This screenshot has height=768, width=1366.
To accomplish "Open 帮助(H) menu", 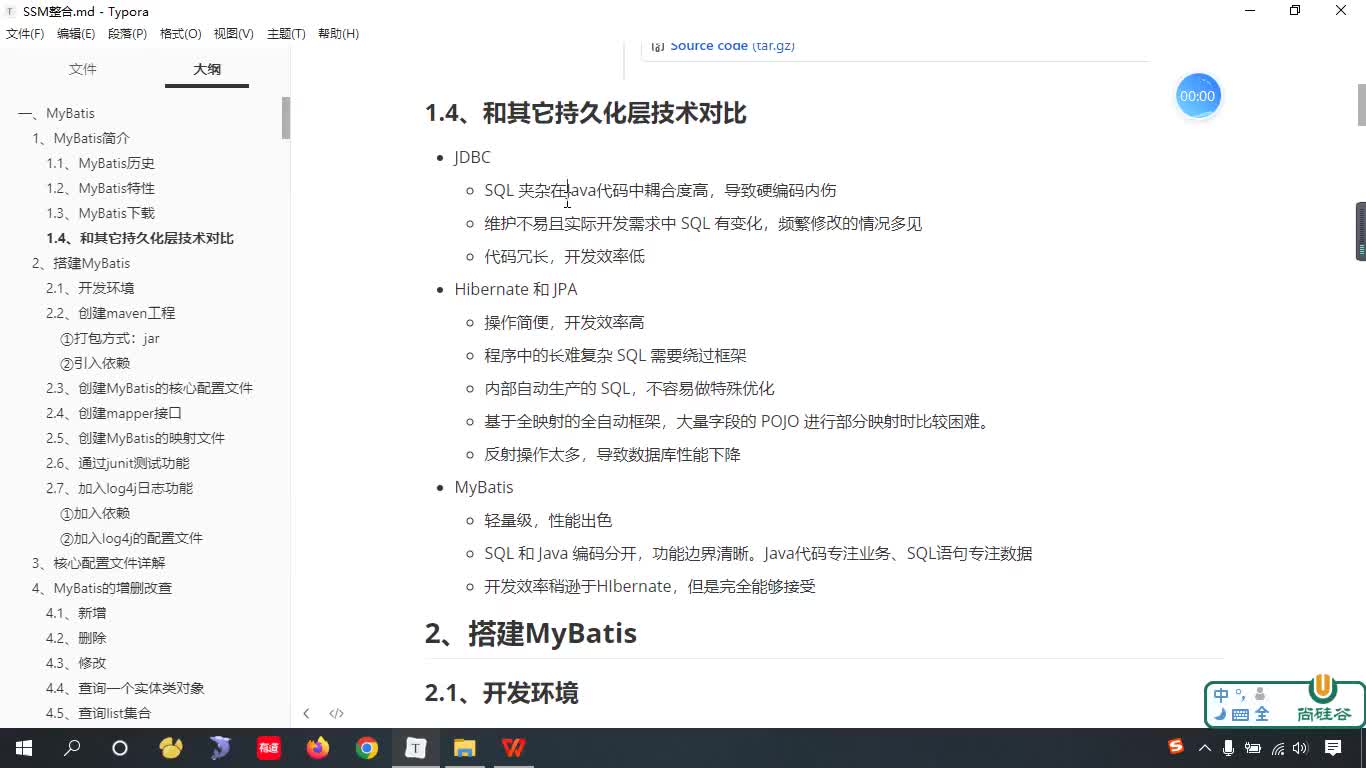I will (x=338, y=34).
